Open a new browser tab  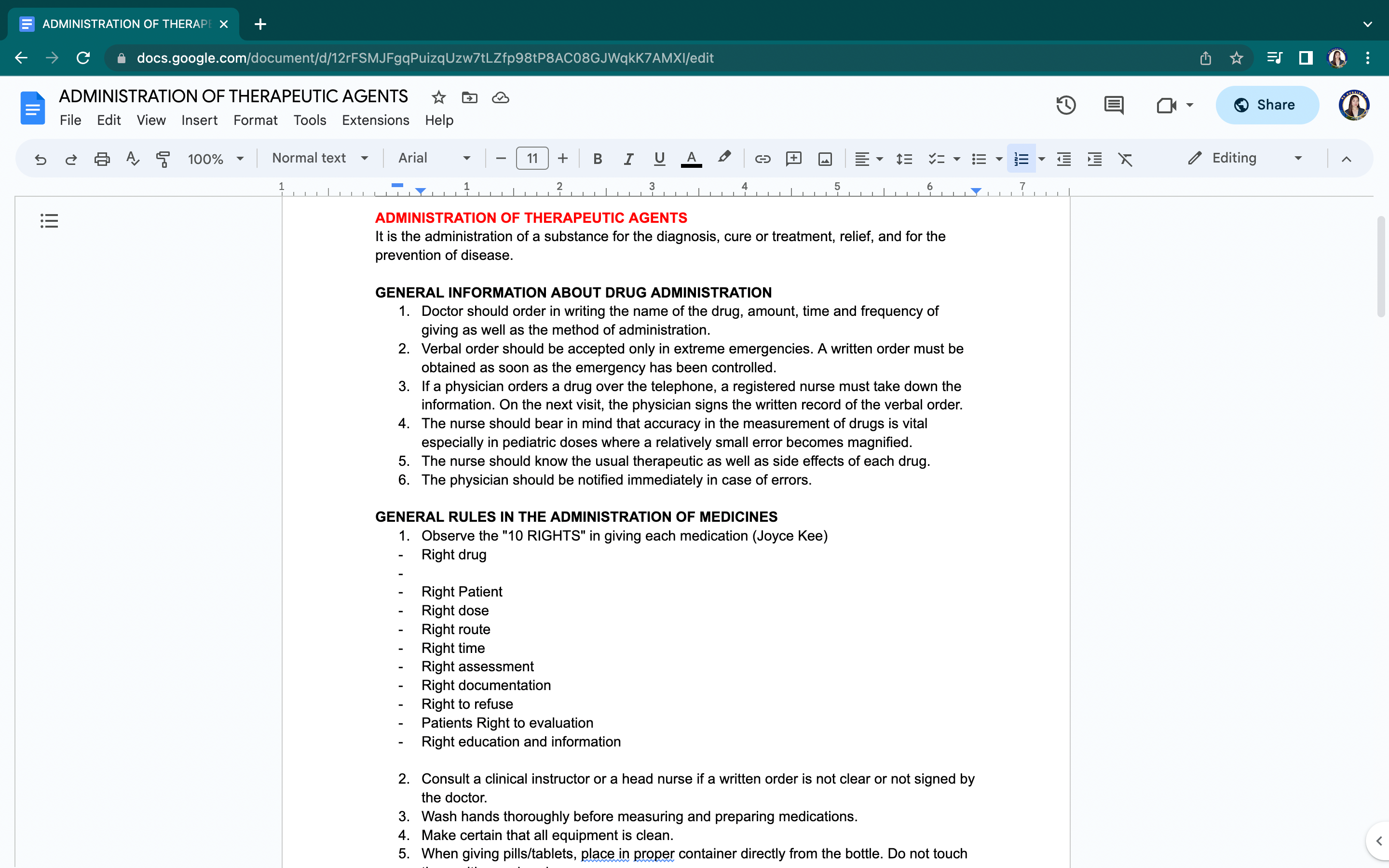260,24
